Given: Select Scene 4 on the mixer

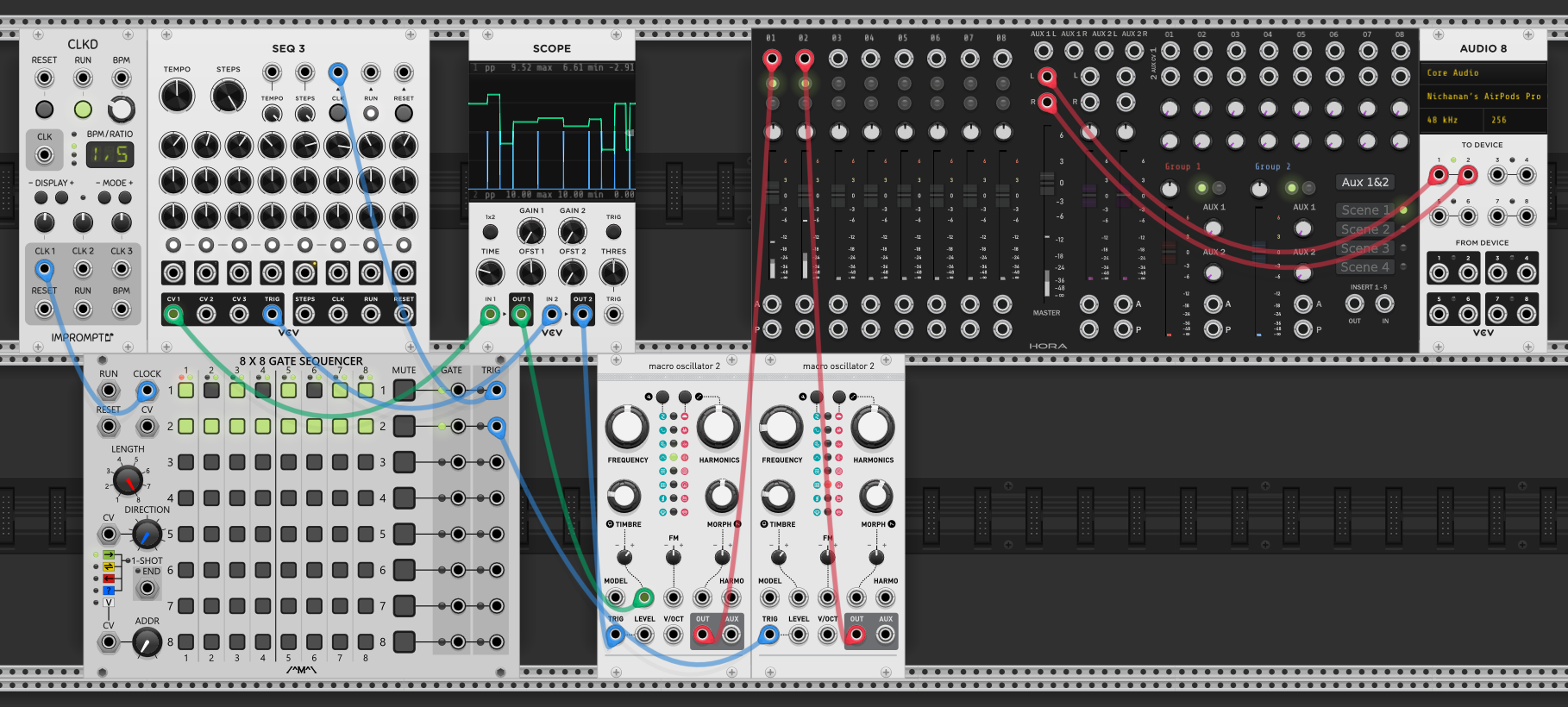Looking at the screenshot, I should click(1365, 267).
